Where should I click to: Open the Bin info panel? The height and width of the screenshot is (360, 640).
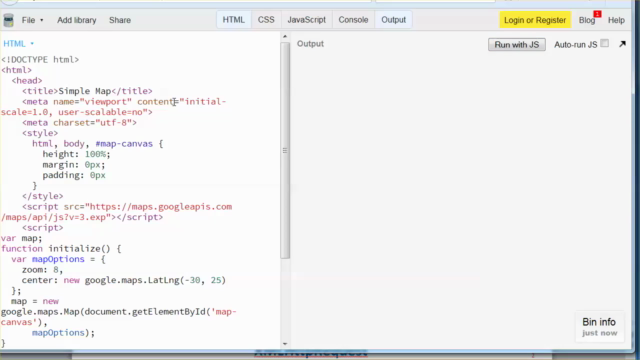click(x=599, y=327)
